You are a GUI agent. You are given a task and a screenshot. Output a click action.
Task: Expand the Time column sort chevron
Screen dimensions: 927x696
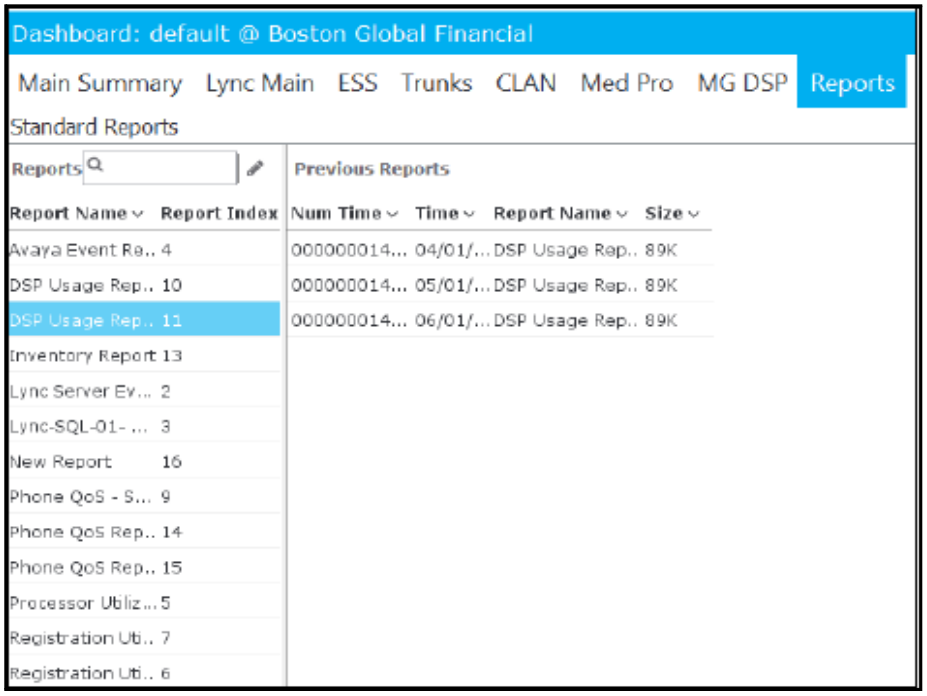point(469,214)
